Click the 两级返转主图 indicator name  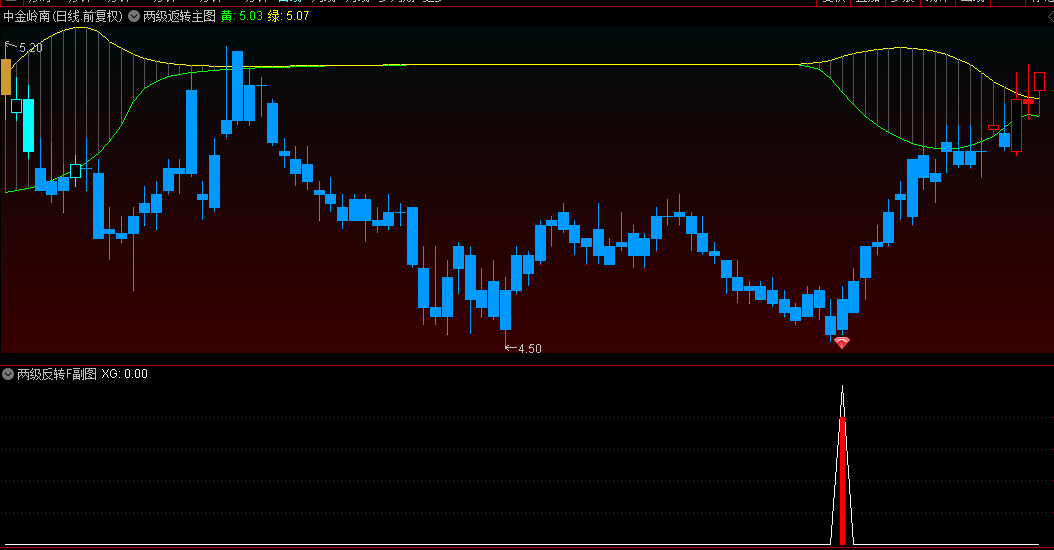pos(179,16)
